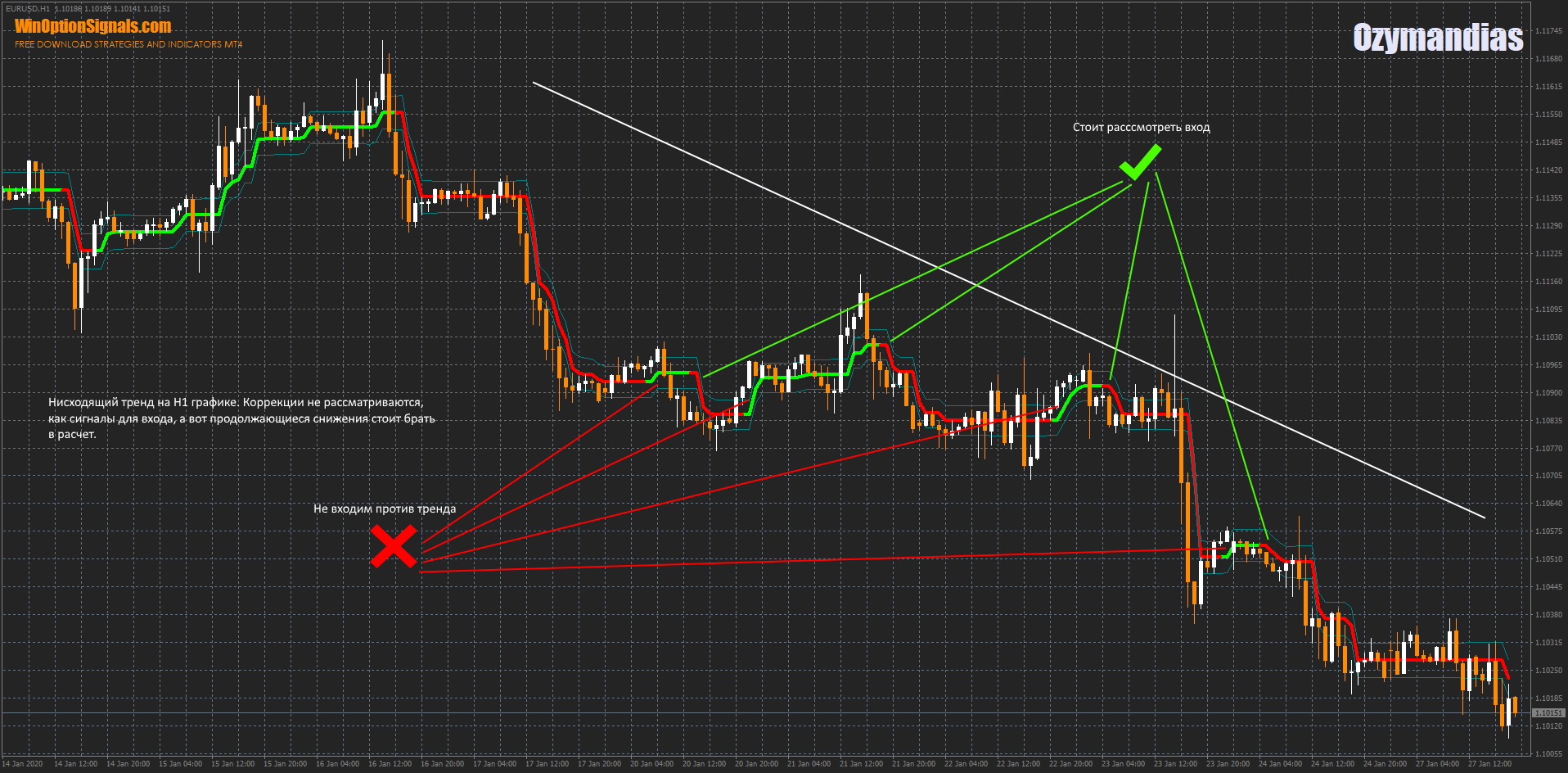Viewport: 1568px width, 773px height.
Task: Click the current price tag 1.10151
Action: [x=1547, y=713]
